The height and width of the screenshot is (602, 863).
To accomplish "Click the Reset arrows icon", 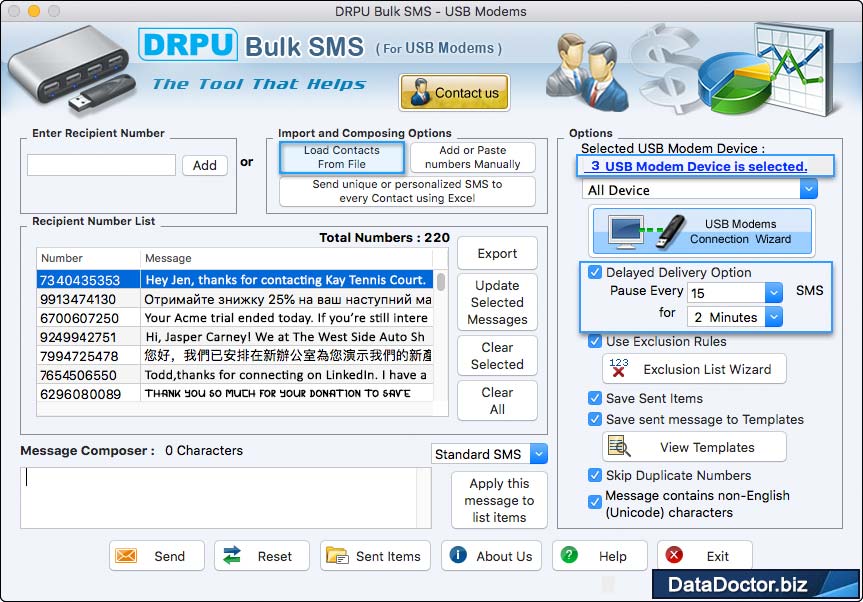I will pyautogui.click(x=232, y=555).
